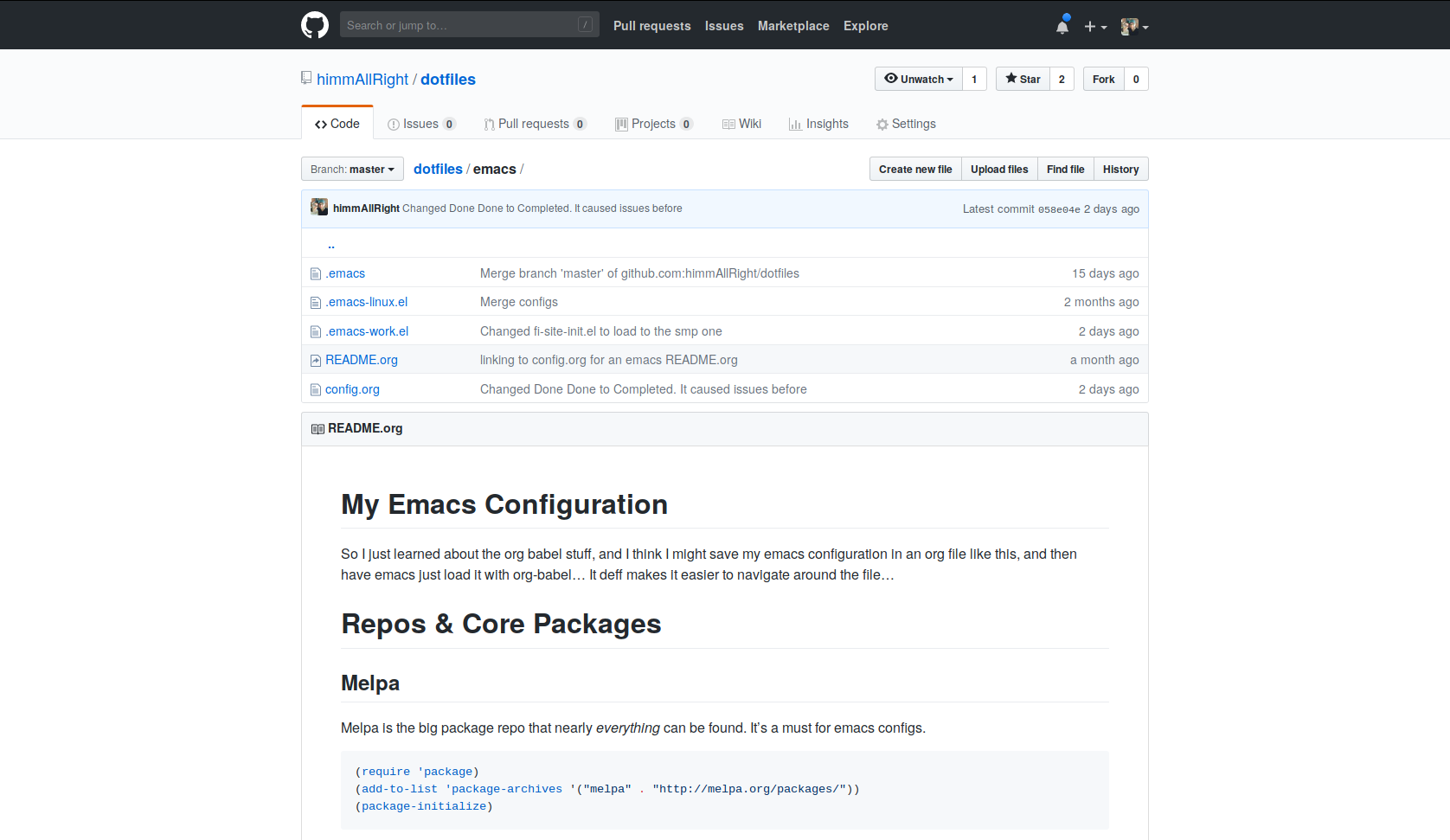Open latest commit hash 058e04e

[1059, 209]
